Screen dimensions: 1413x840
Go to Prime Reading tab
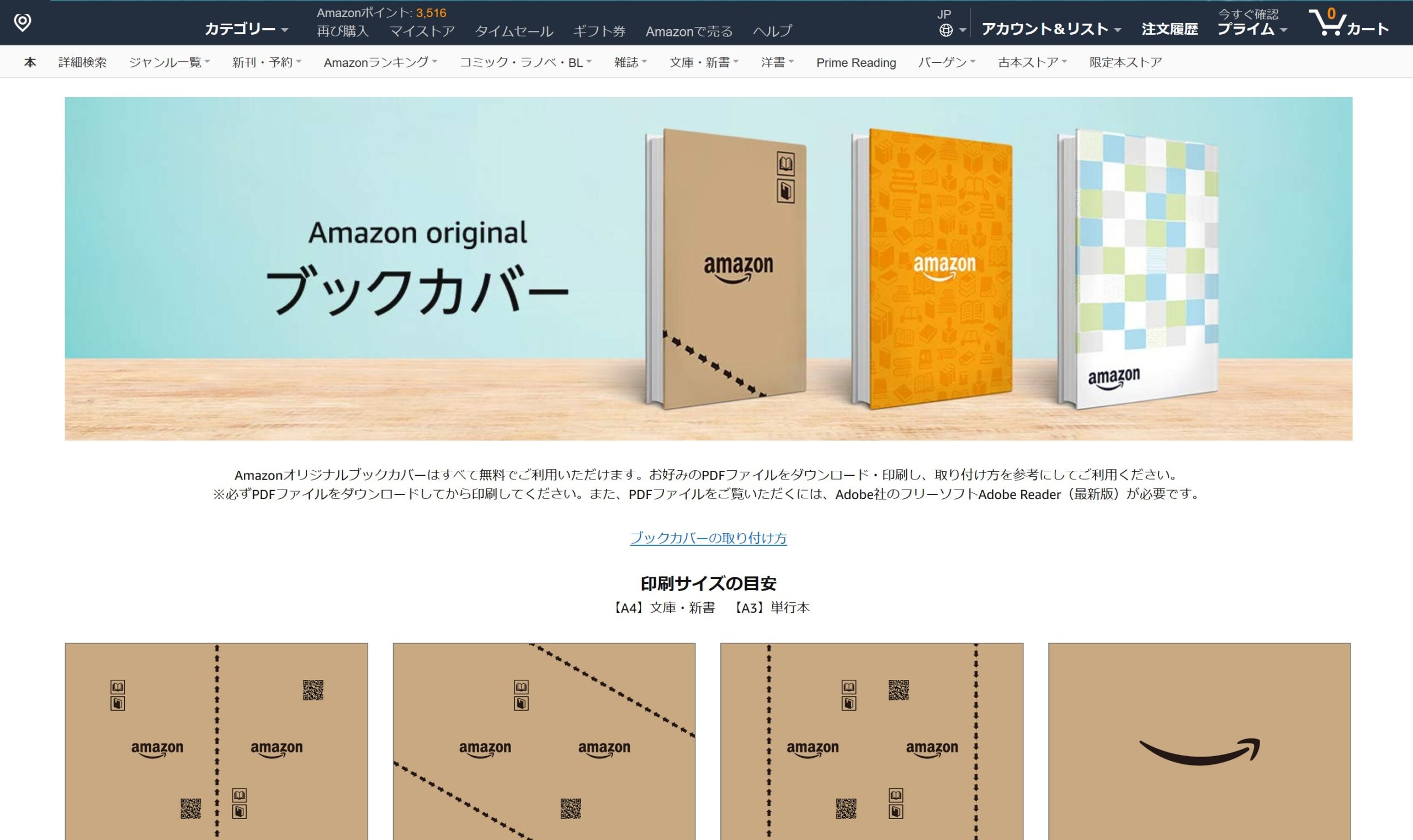(856, 62)
